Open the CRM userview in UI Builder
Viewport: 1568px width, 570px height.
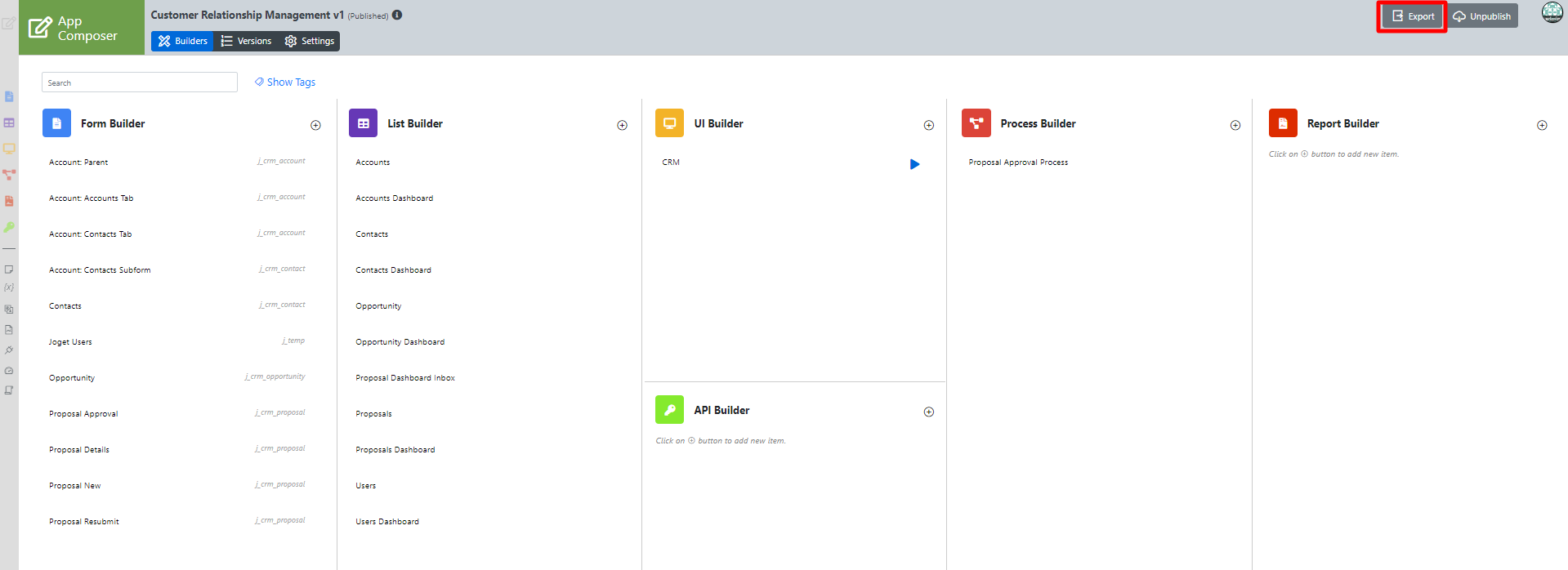coord(671,163)
